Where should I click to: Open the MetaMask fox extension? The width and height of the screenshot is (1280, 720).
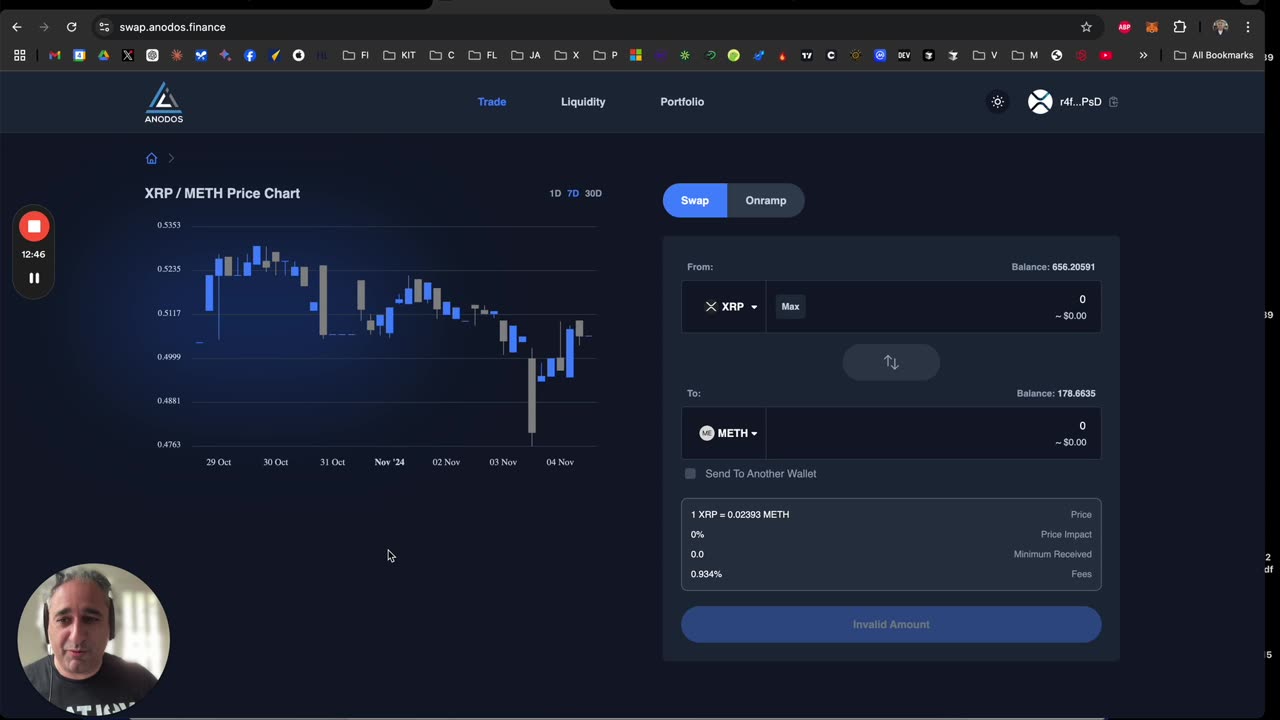[1152, 27]
